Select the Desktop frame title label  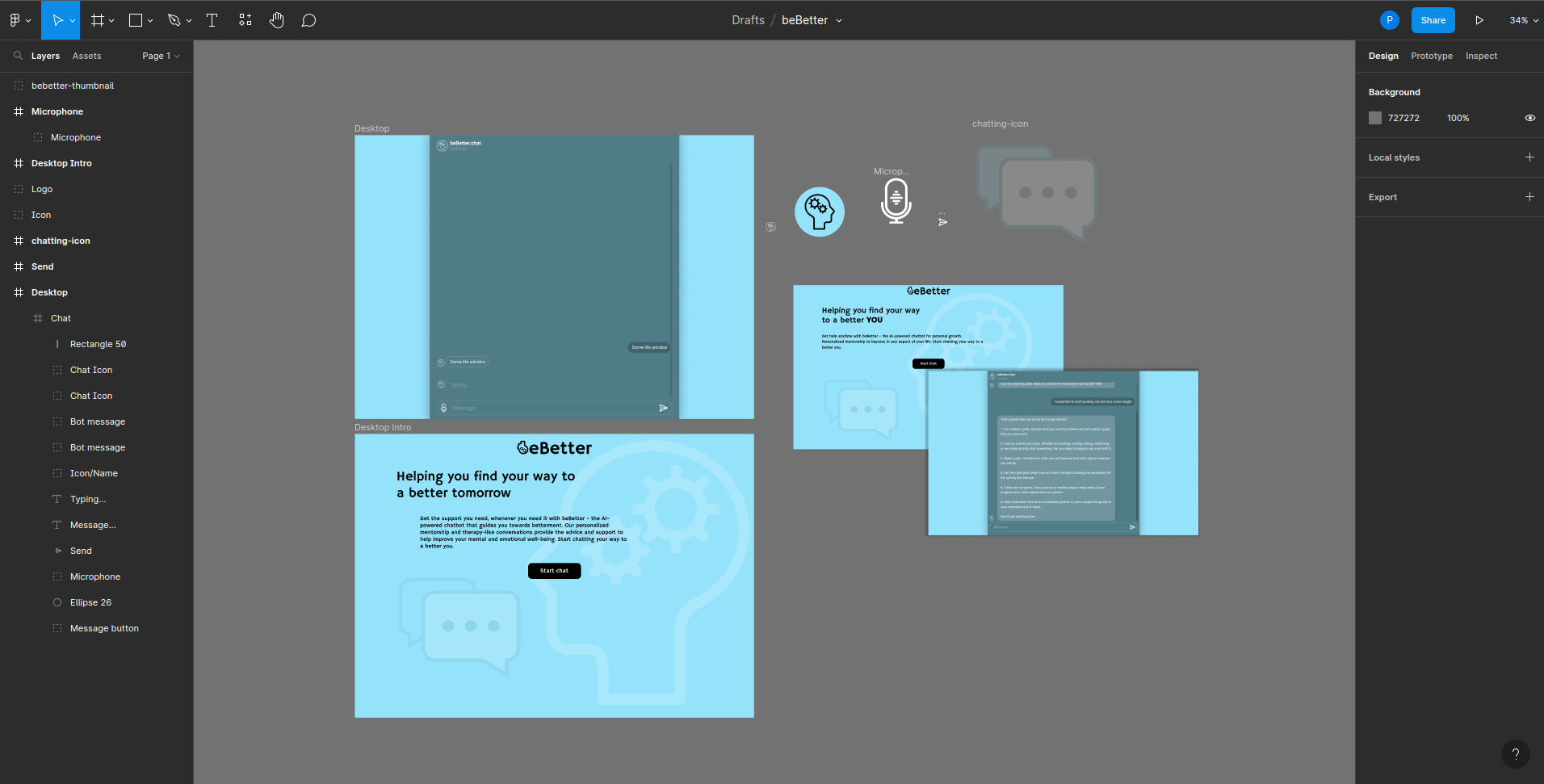pos(371,128)
